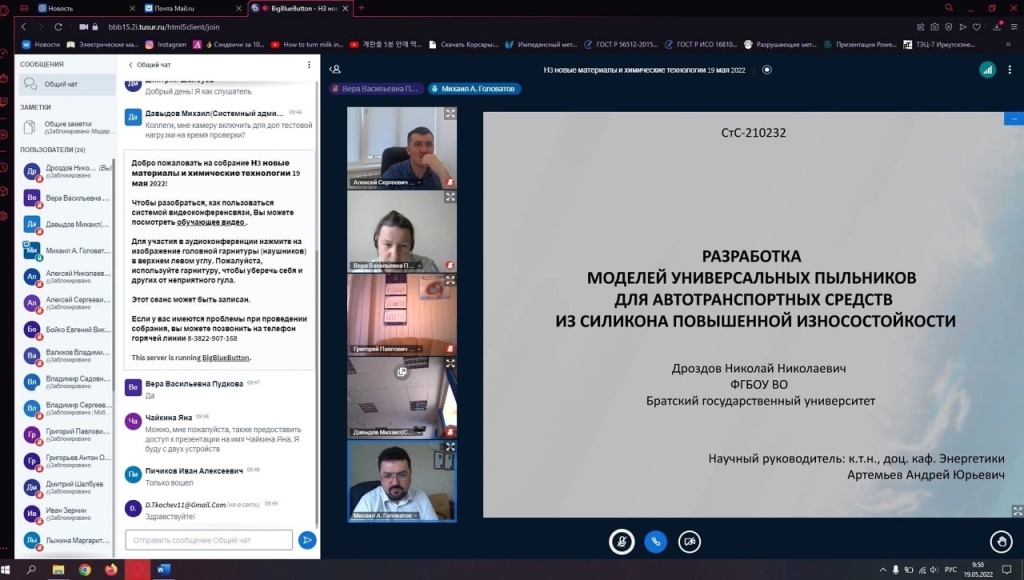Toggle the user list panel icon
The width and height of the screenshot is (1024, 580).
pos(335,69)
